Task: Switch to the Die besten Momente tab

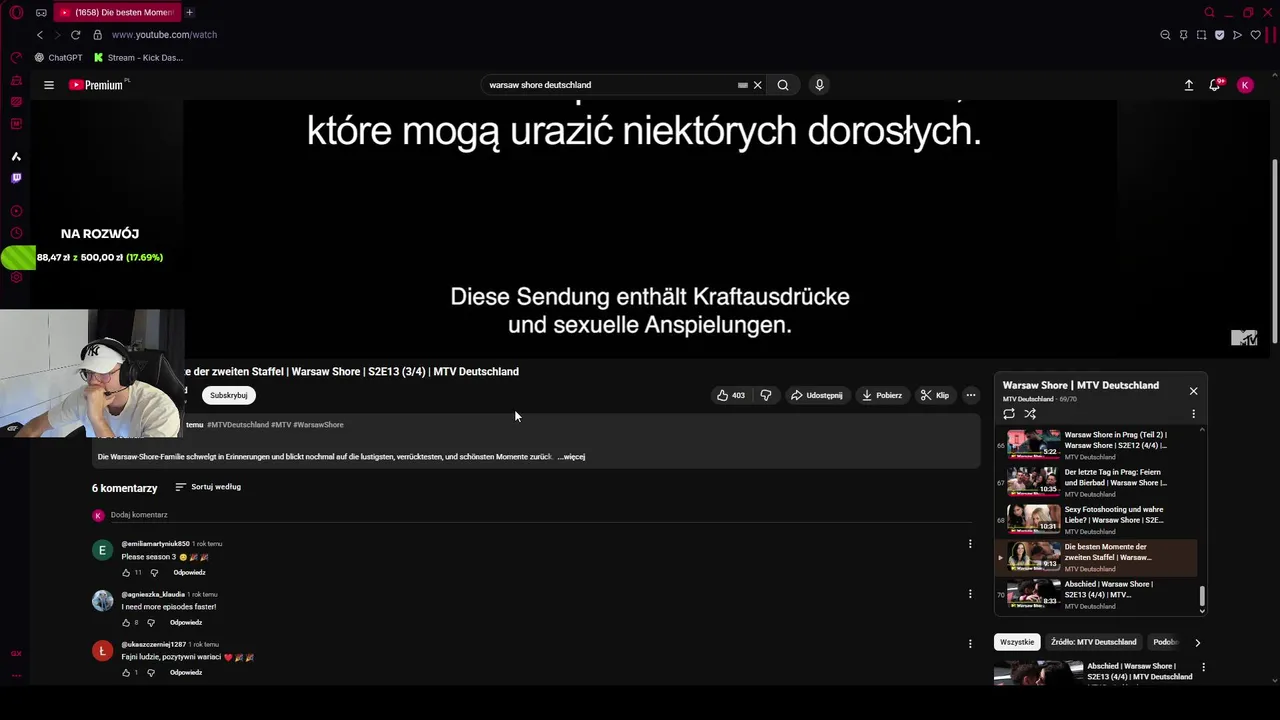Action: (116, 12)
